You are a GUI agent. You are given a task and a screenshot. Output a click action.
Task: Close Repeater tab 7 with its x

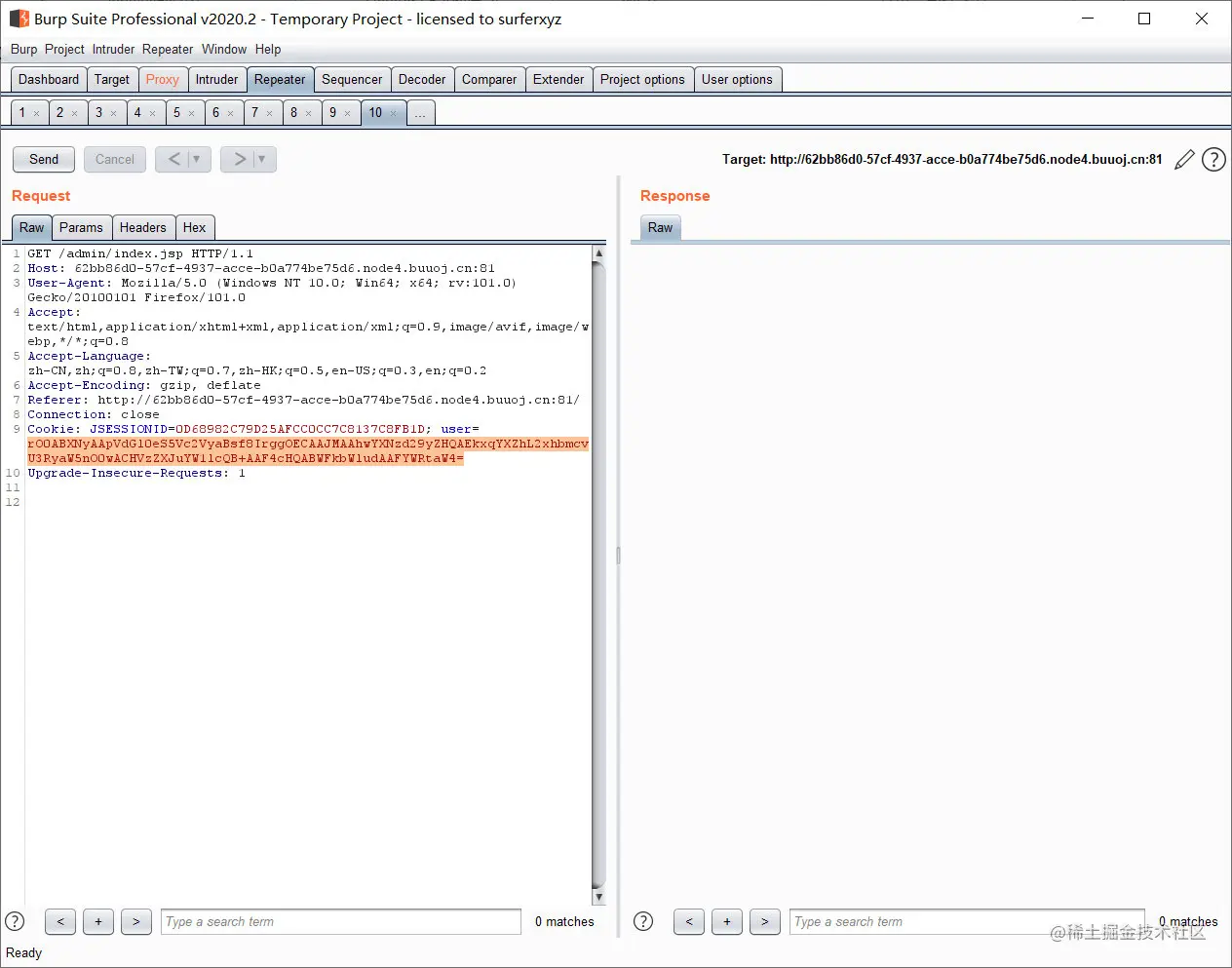click(269, 114)
